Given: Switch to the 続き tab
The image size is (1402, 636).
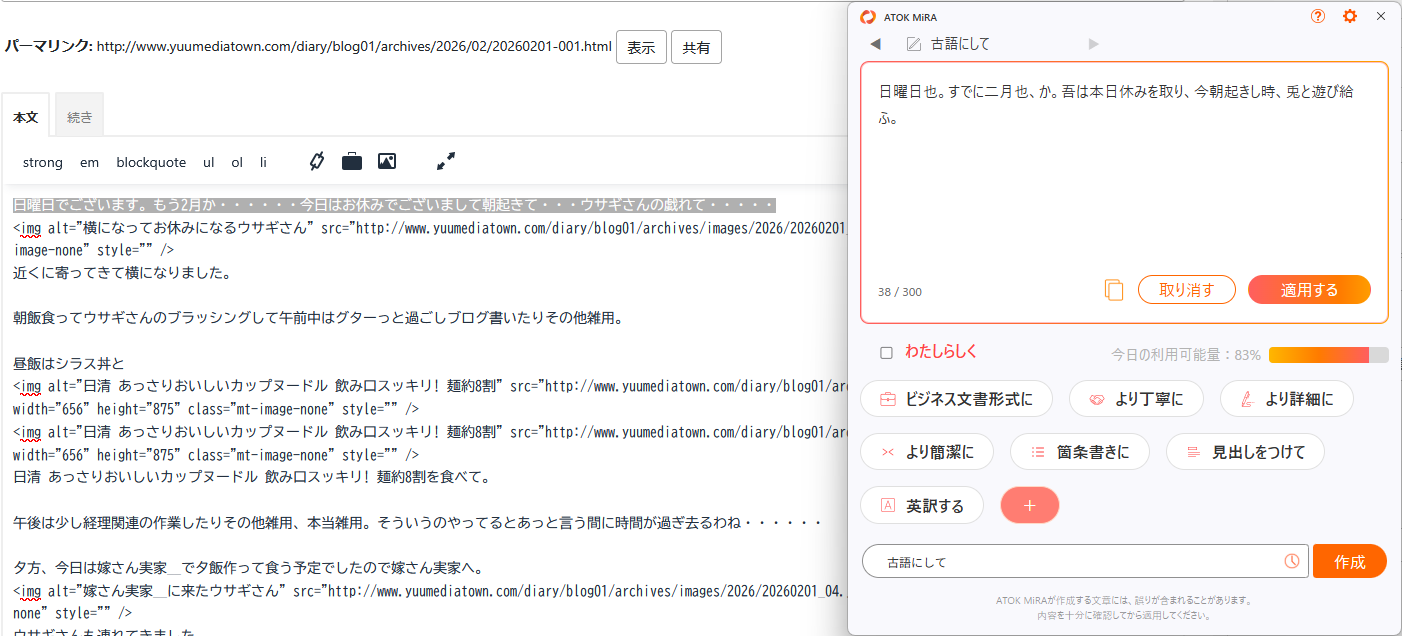Looking at the screenshot, I should (x=78, y=115).
